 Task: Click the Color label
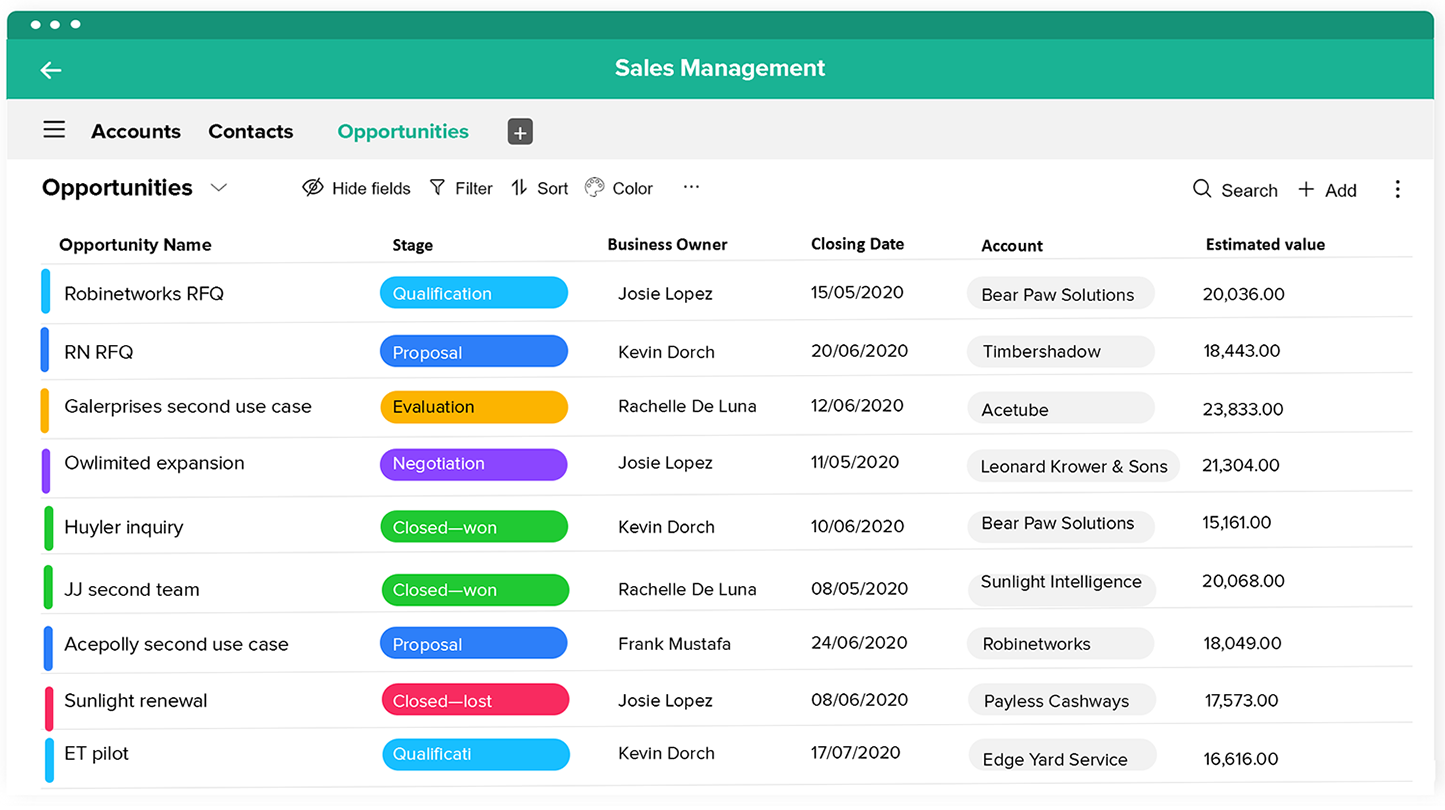(633, 188)
